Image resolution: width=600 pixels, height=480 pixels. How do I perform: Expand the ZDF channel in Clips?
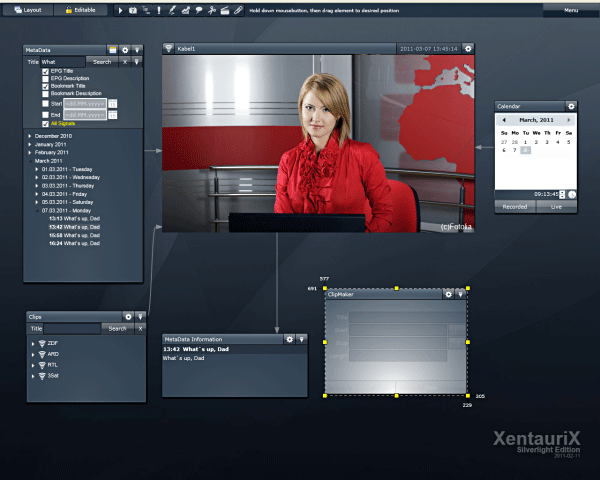pyautogui.click(x=34, y=344)
